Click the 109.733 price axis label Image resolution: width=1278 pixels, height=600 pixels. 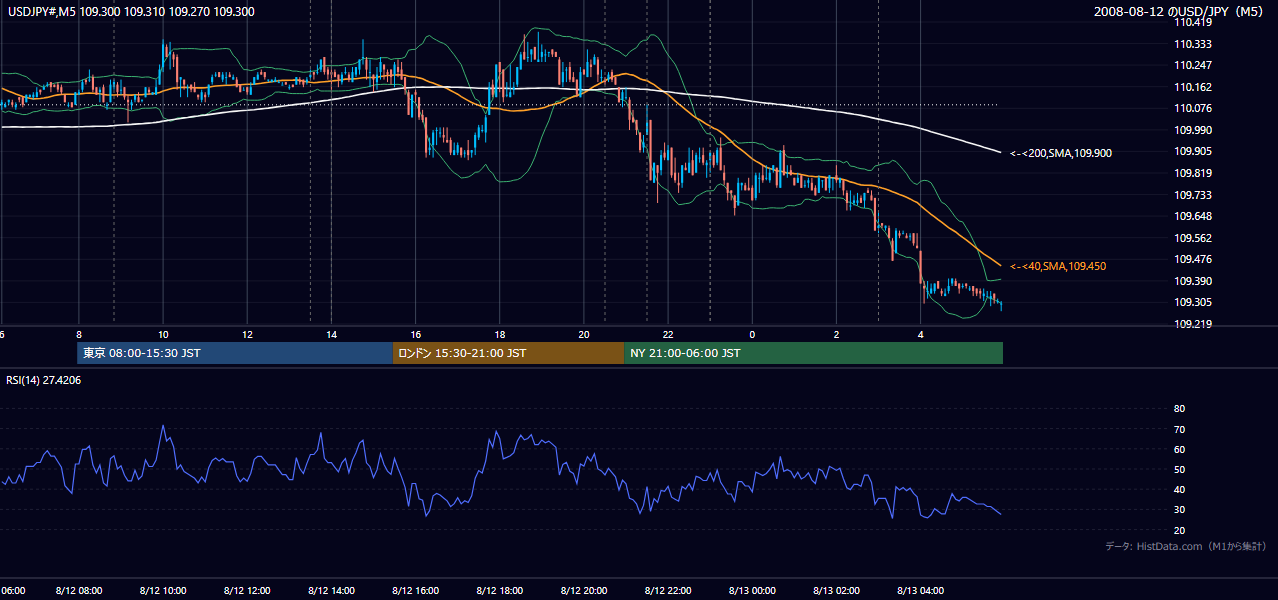tap(1194, 195)
